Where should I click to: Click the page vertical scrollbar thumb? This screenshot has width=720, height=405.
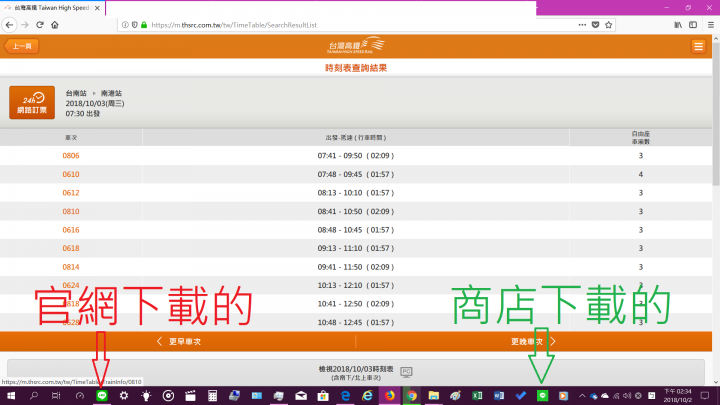[x=716, y=114]
